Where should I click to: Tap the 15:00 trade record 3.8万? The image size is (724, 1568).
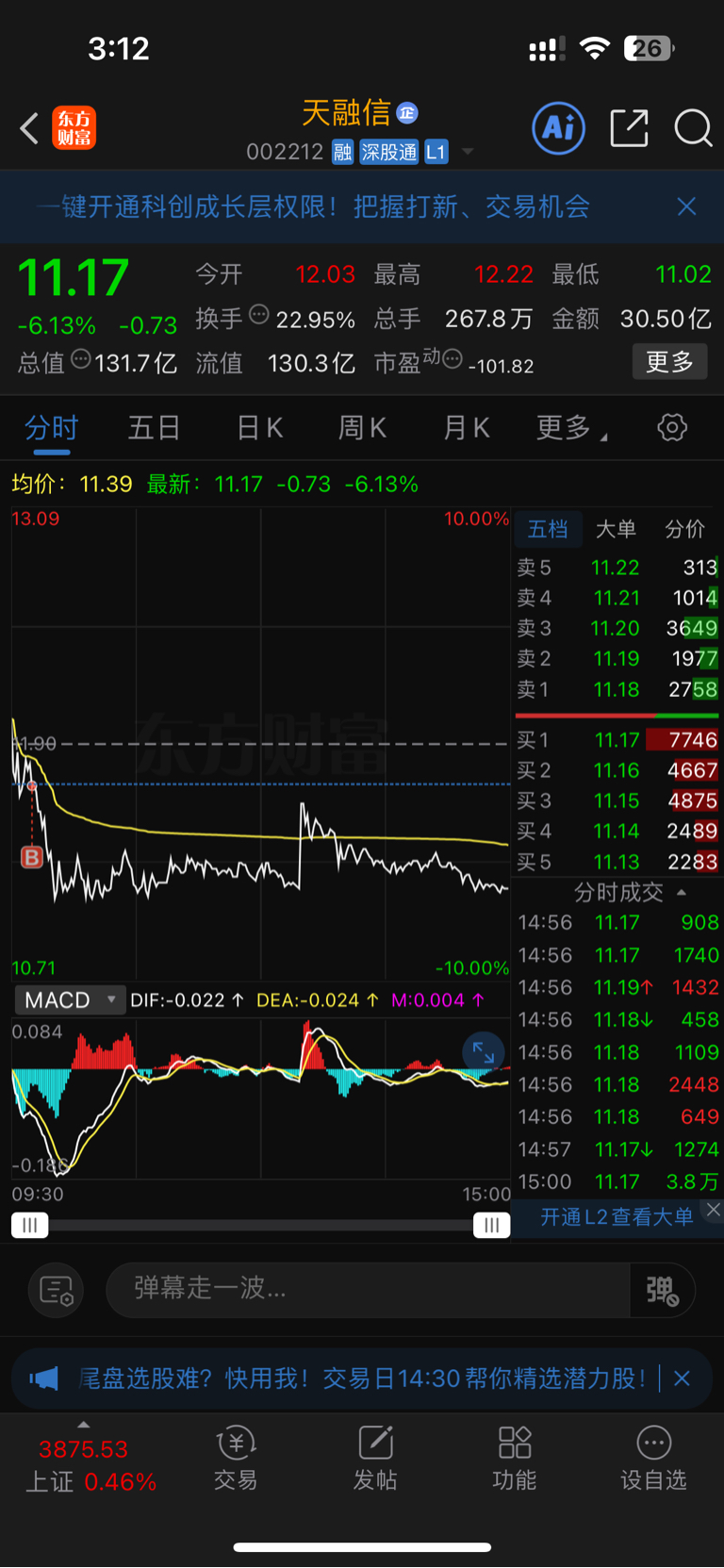tap(617, 1181)
